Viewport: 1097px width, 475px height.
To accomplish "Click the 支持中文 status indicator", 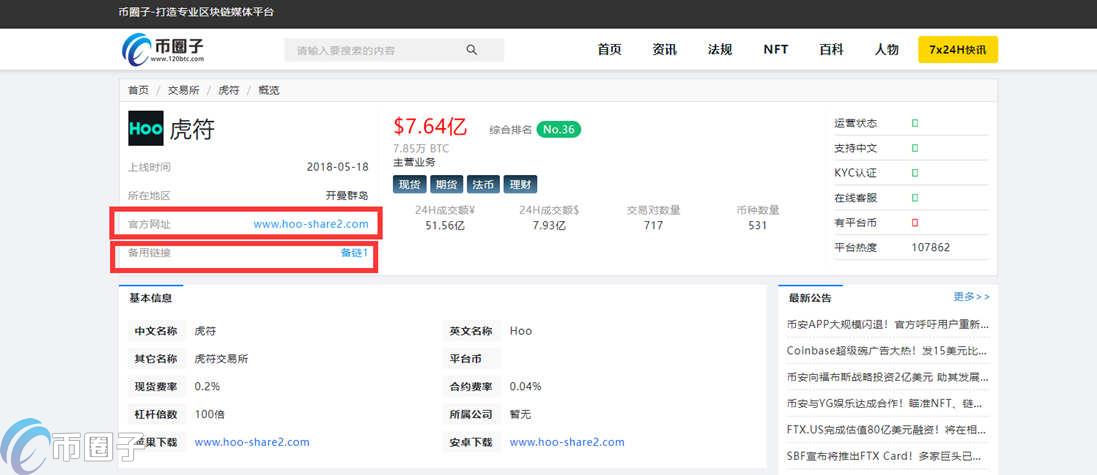I will point(914,148).
